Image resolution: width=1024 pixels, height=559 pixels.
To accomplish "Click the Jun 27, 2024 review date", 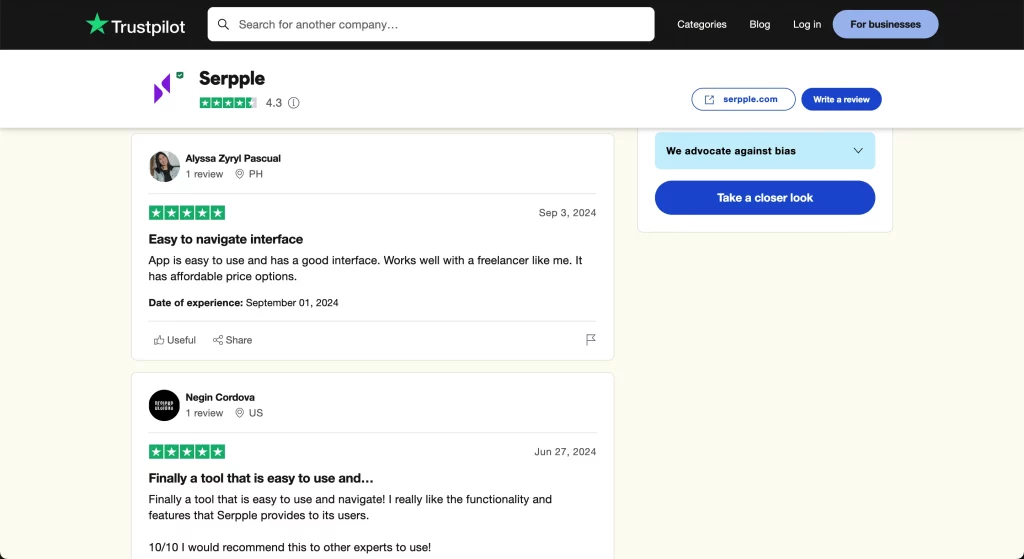I will click(x=565, y=451).
